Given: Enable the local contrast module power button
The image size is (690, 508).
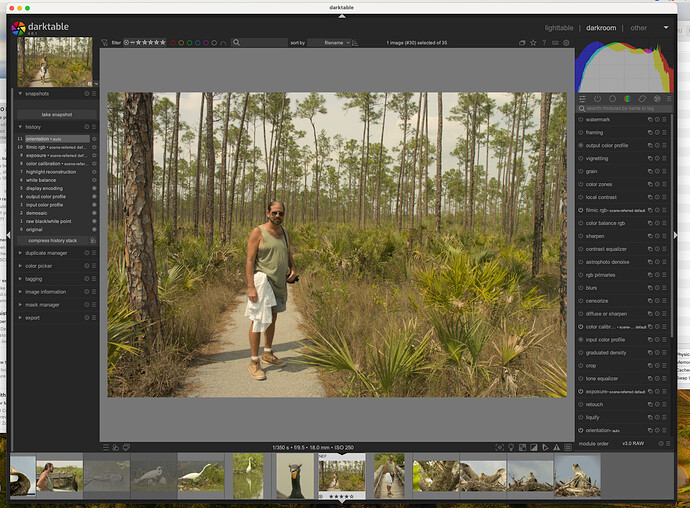Looking at the screenshot, I should click(581, 197).
